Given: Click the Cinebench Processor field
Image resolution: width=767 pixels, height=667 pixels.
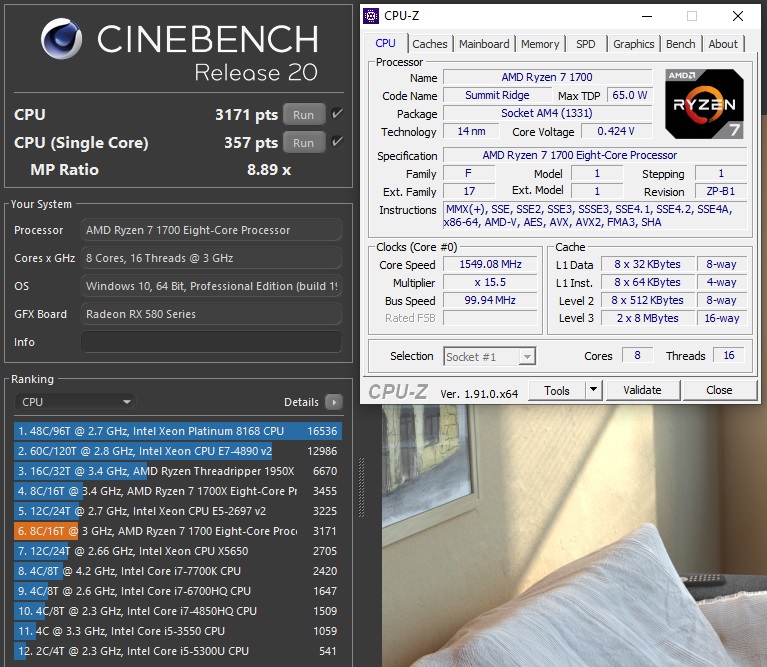Looking at the screenshot, I should [x=211, y=230].
